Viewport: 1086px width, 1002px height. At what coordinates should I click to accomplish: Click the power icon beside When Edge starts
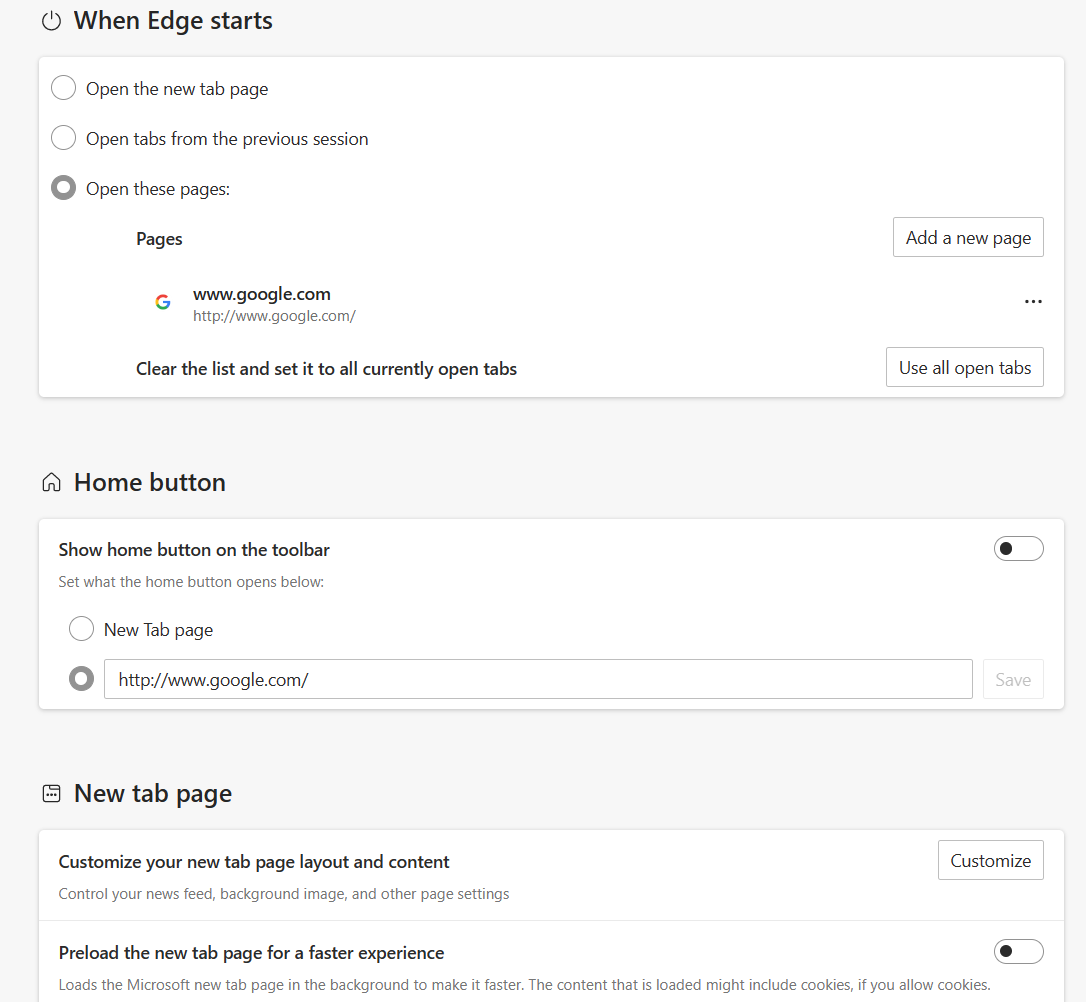[x=51, y=22]
